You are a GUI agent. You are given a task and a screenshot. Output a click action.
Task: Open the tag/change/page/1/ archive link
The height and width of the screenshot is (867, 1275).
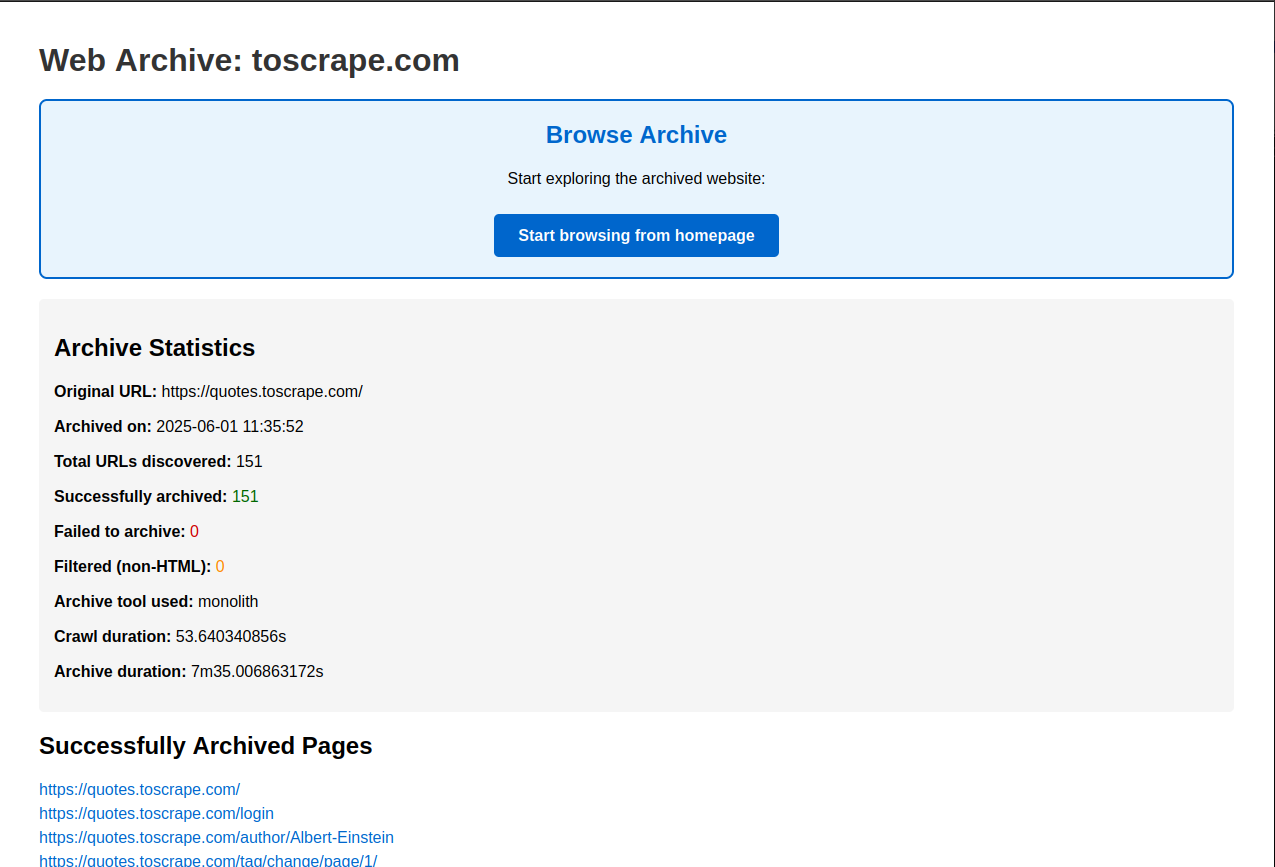(207, 860)
